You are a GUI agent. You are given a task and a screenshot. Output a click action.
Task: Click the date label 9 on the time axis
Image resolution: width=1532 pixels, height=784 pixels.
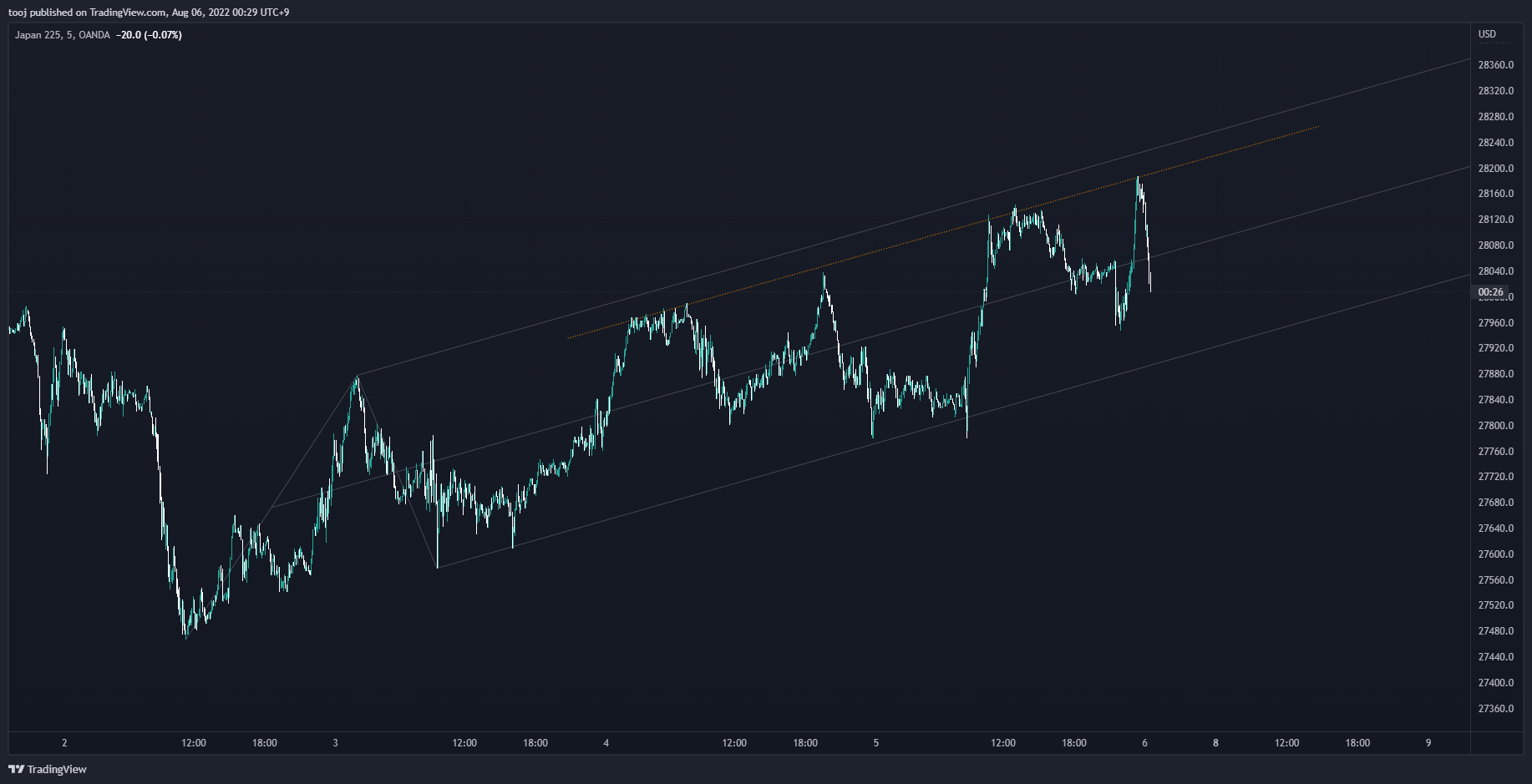tap(1428, 743)
